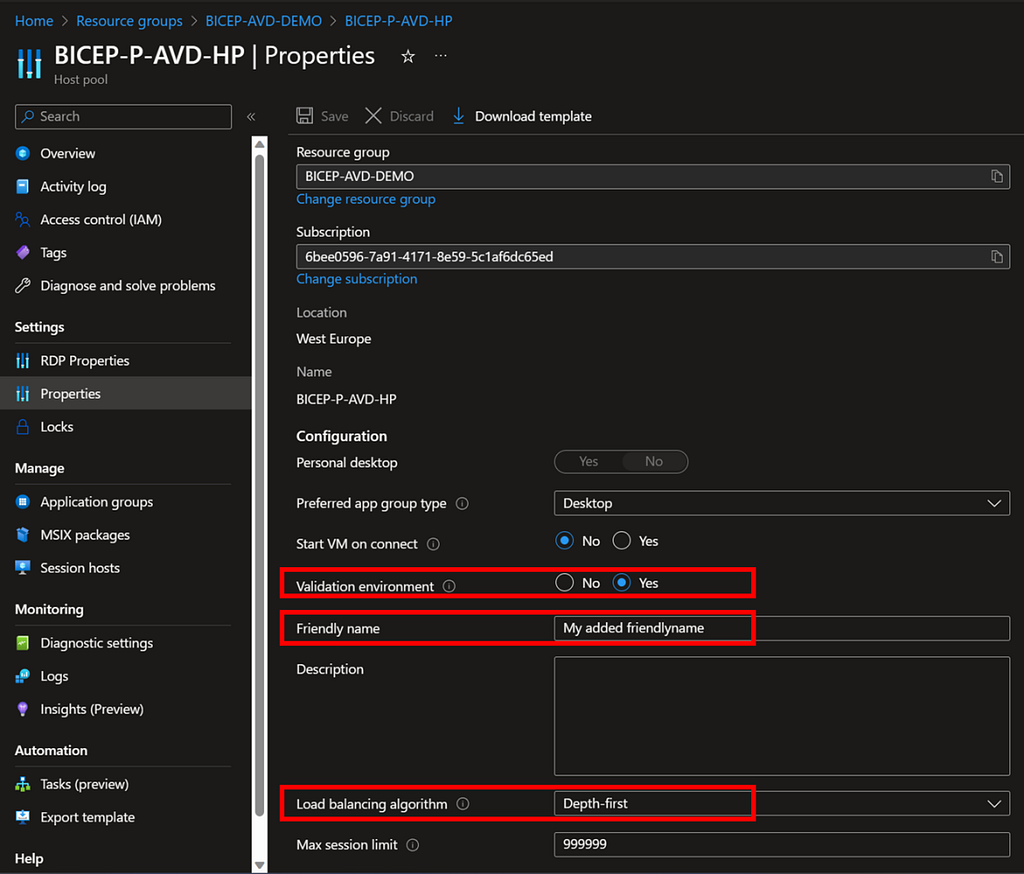Click the sidebar scrollbar up arrow
Screen dimensions: 1024x874
coord(259,144)
